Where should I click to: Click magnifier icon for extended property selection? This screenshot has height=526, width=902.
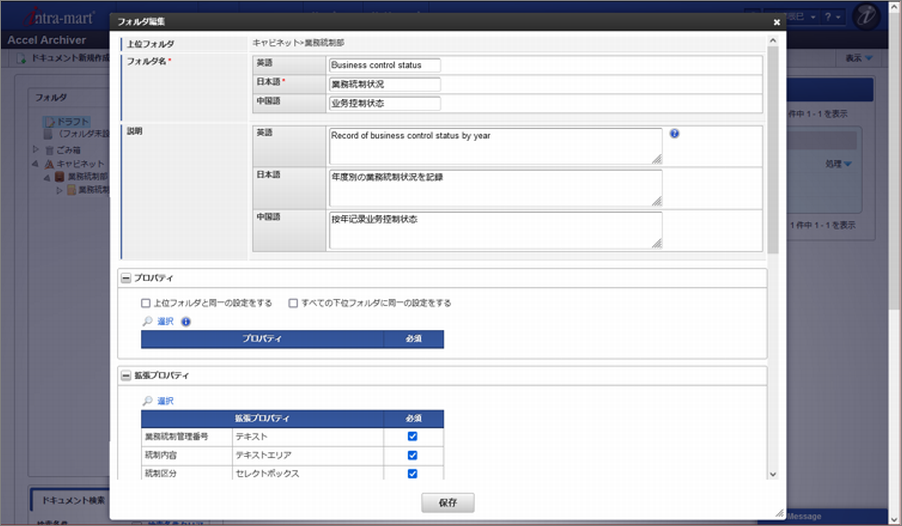coord(147,401)
